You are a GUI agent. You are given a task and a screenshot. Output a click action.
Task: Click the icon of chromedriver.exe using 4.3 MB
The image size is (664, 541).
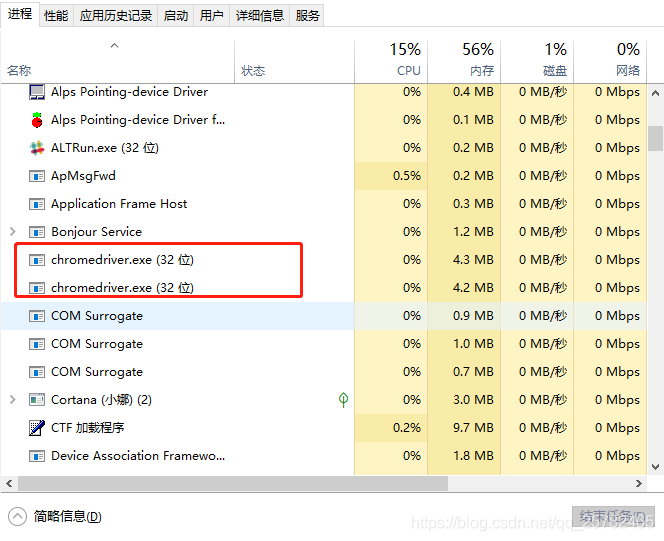(37, 260)
